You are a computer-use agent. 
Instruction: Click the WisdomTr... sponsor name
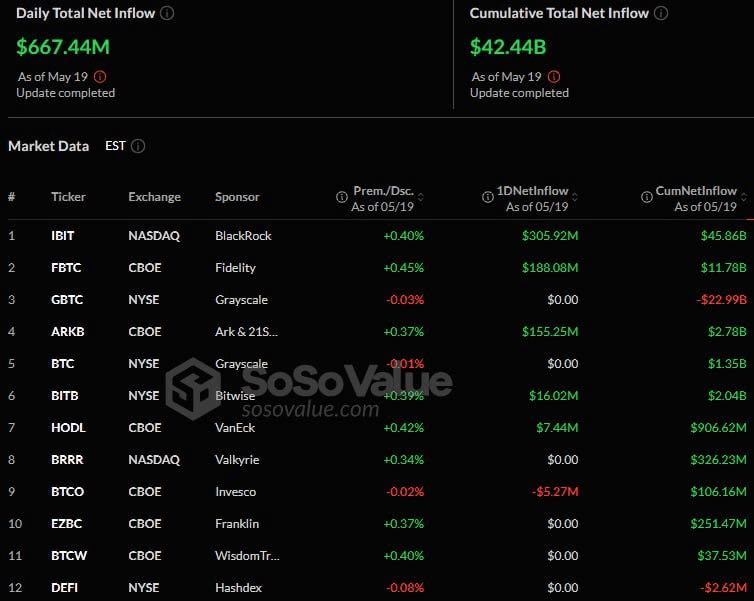coord(247,555)
